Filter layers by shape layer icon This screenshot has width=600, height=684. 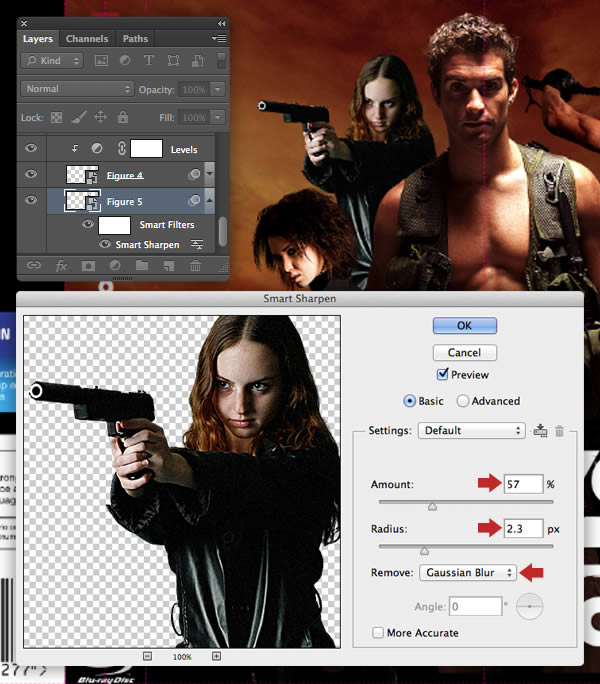tap(173, 61)
